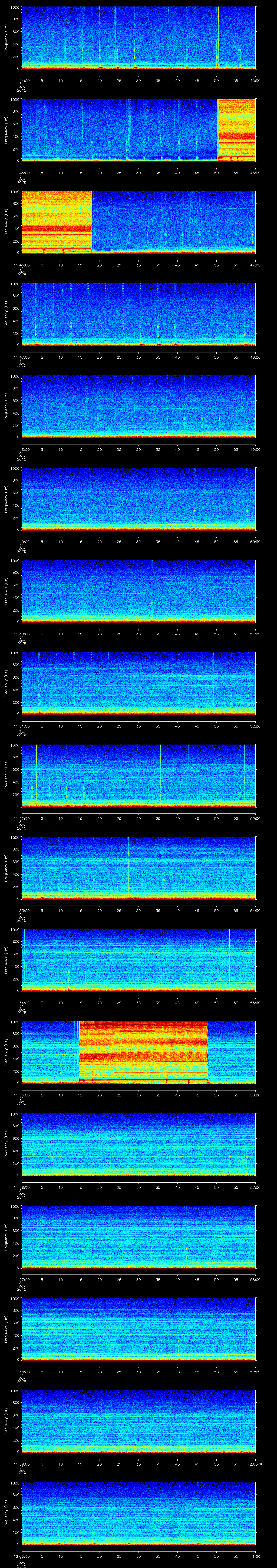This screenshot has width=277, height=1568.
Task: Select the '52:00' end time label
Action: 256,726
